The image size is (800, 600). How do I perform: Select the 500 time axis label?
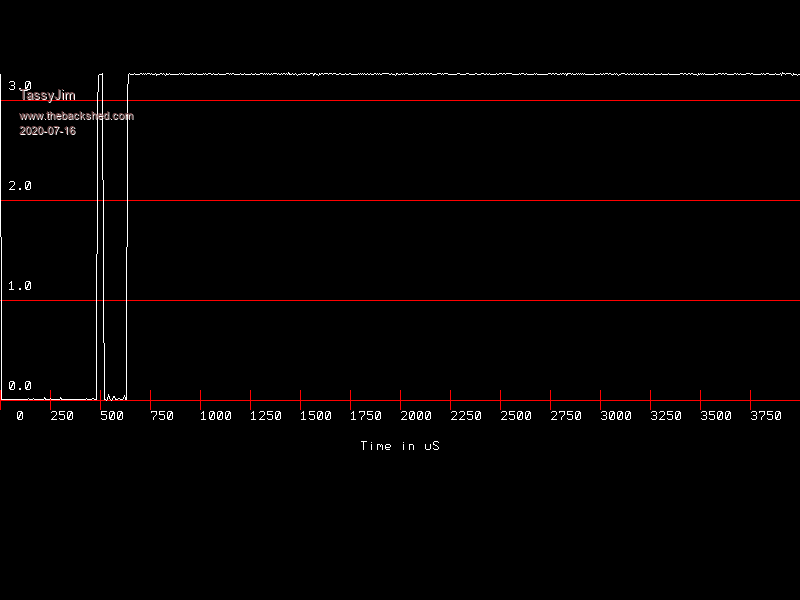[111, 416]
